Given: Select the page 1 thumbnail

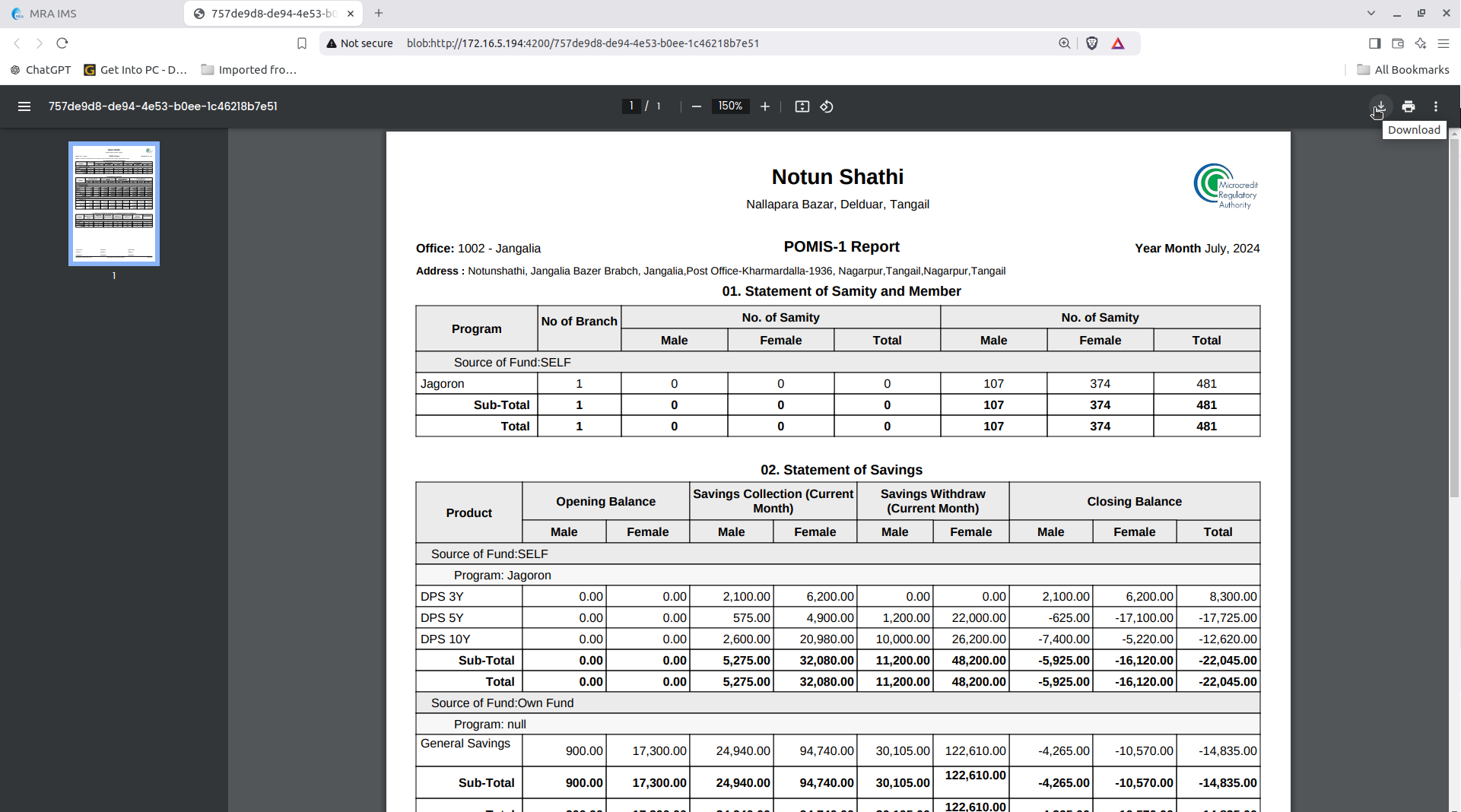Looking at the screenshot, I should coord(114,204).
